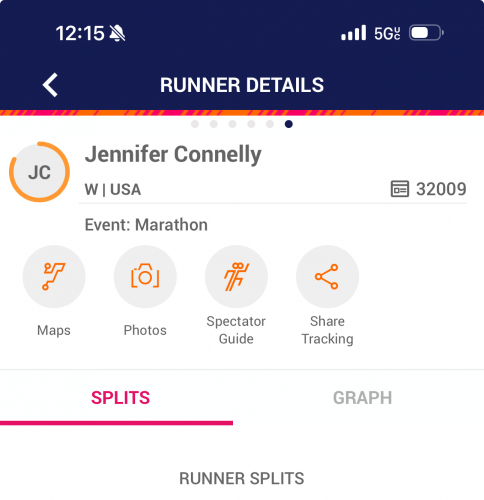Open the Photos camera icon

coord(145,276)
